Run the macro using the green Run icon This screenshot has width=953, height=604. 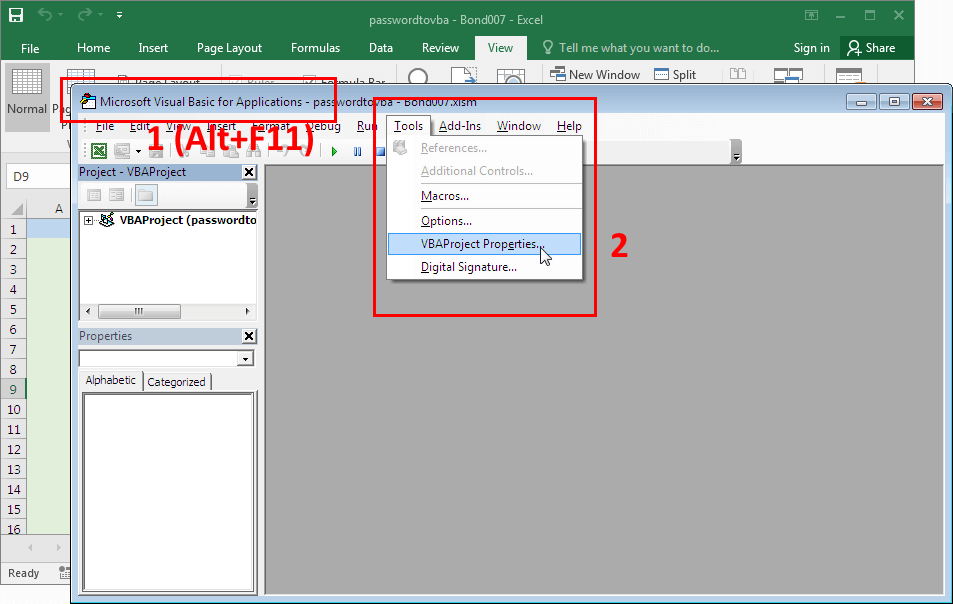(x=334, y=151)
